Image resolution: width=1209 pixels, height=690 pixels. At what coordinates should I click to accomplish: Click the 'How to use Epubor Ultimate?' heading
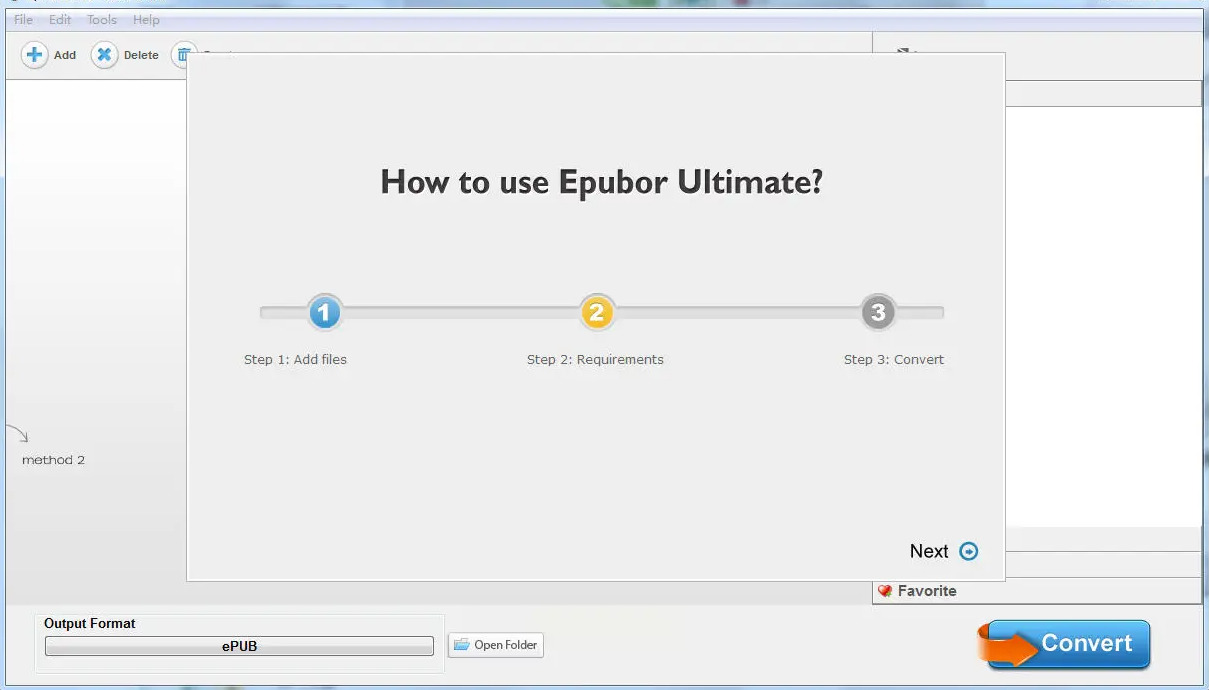[x=601, y=182]
